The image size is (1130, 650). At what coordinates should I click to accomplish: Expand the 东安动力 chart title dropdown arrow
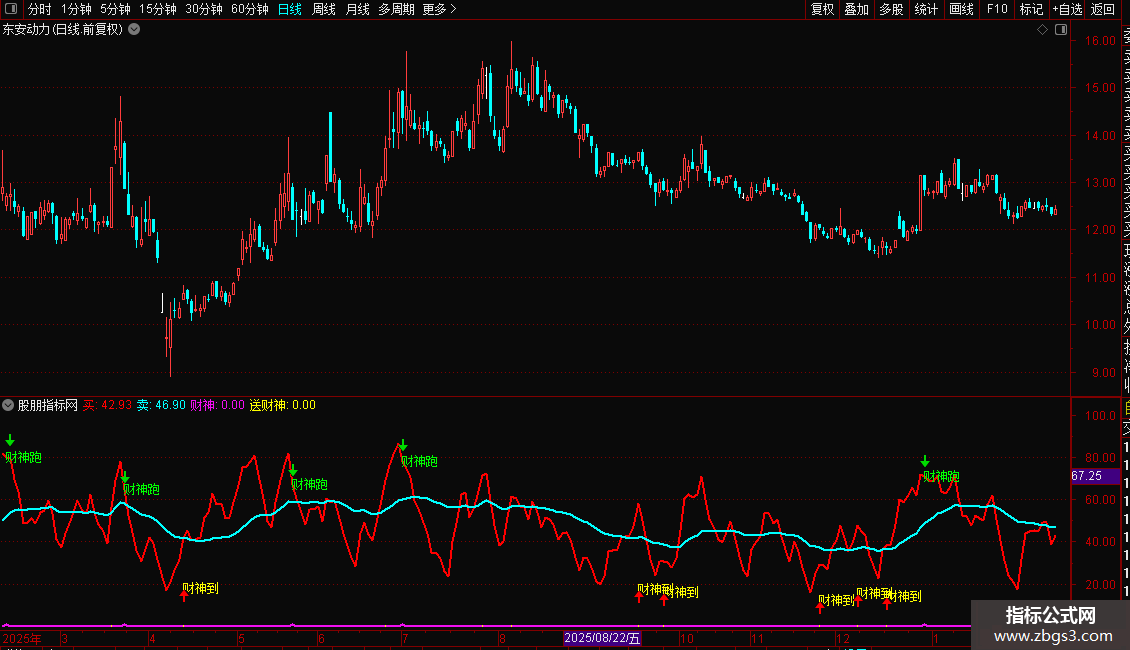coord(134,30)
